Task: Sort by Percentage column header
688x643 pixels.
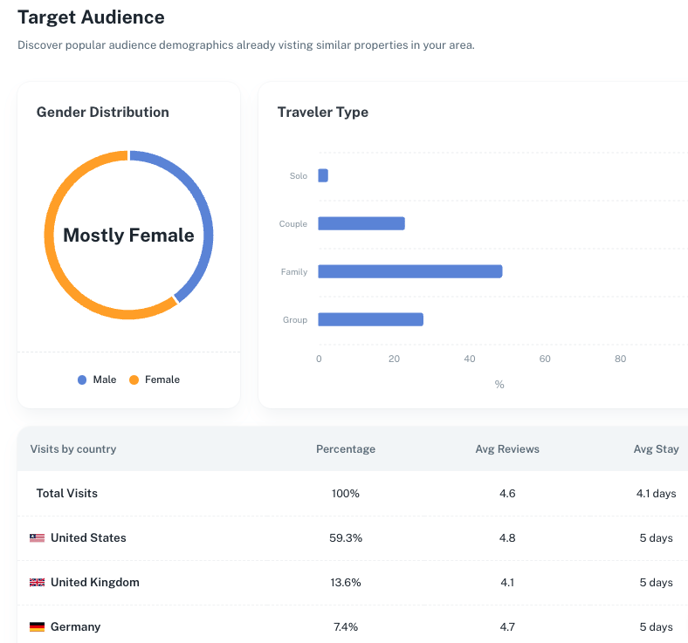Action: pyautogui.click(x=345, y=449)
